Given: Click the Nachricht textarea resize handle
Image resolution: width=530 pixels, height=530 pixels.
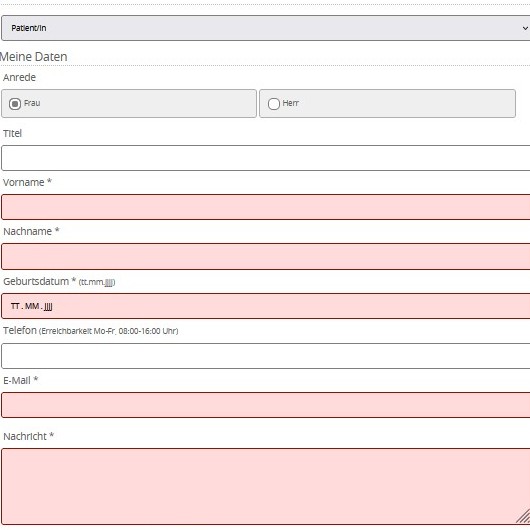Looking at the screenshot, I should point(523,516).
